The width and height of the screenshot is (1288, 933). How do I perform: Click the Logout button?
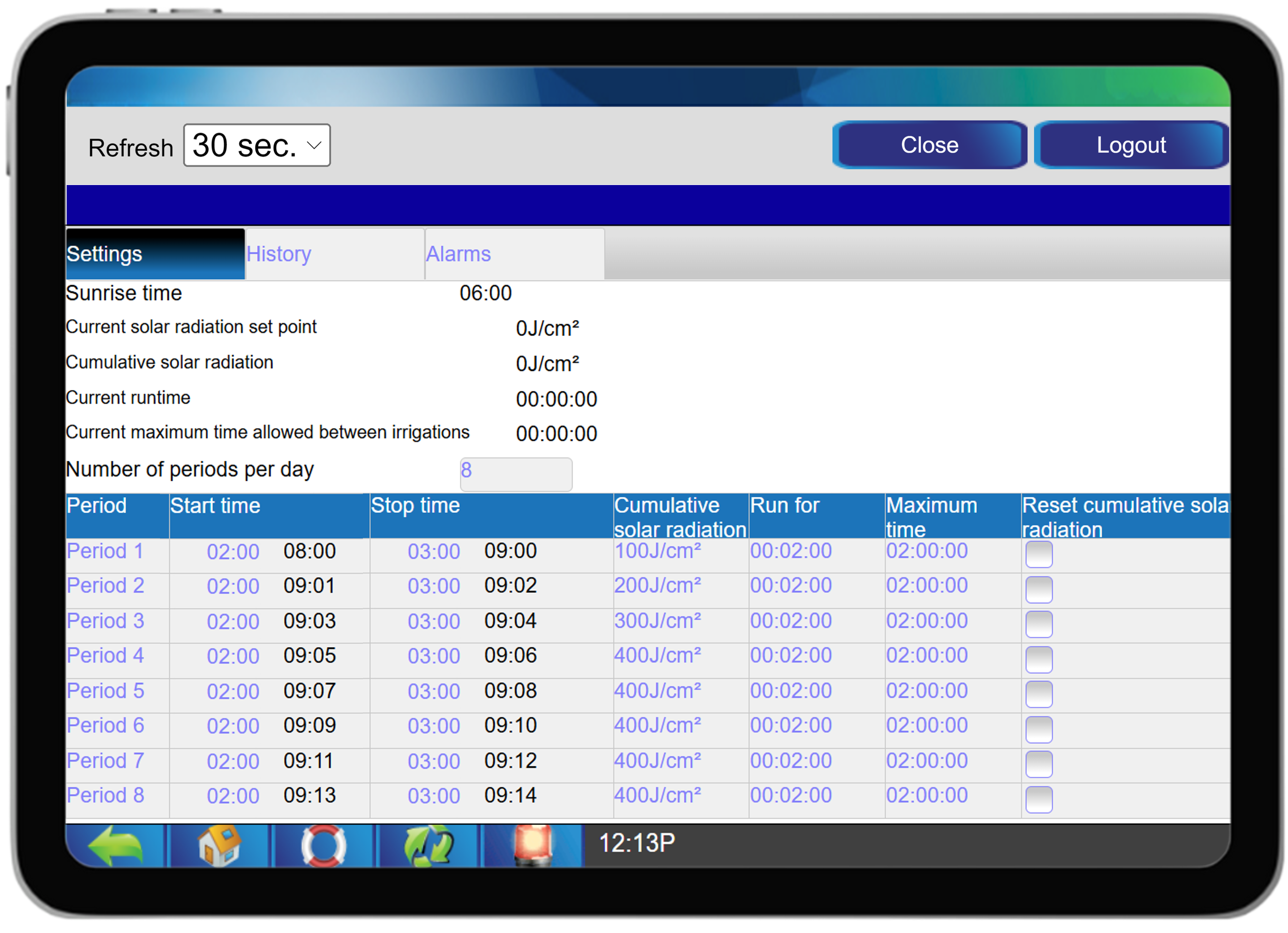[x=1131, y=145]
